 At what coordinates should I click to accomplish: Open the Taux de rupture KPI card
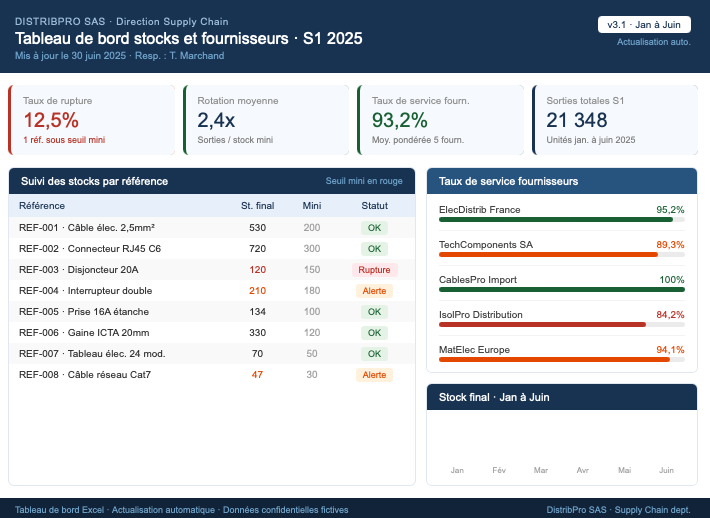click(92, 120)
